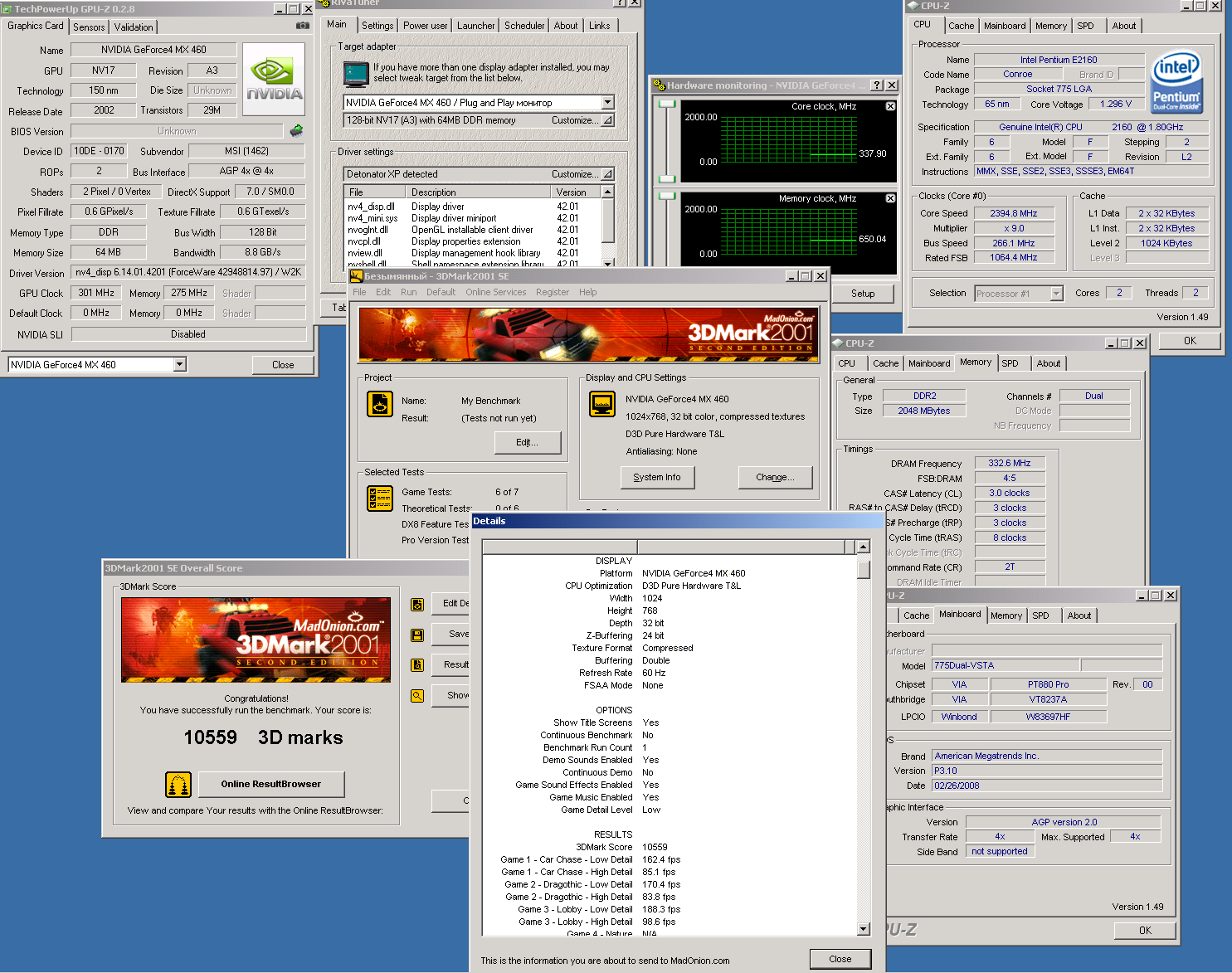Click the top handle of Core clock slider
Viewport: 1232px width, 973px height.
667,104
